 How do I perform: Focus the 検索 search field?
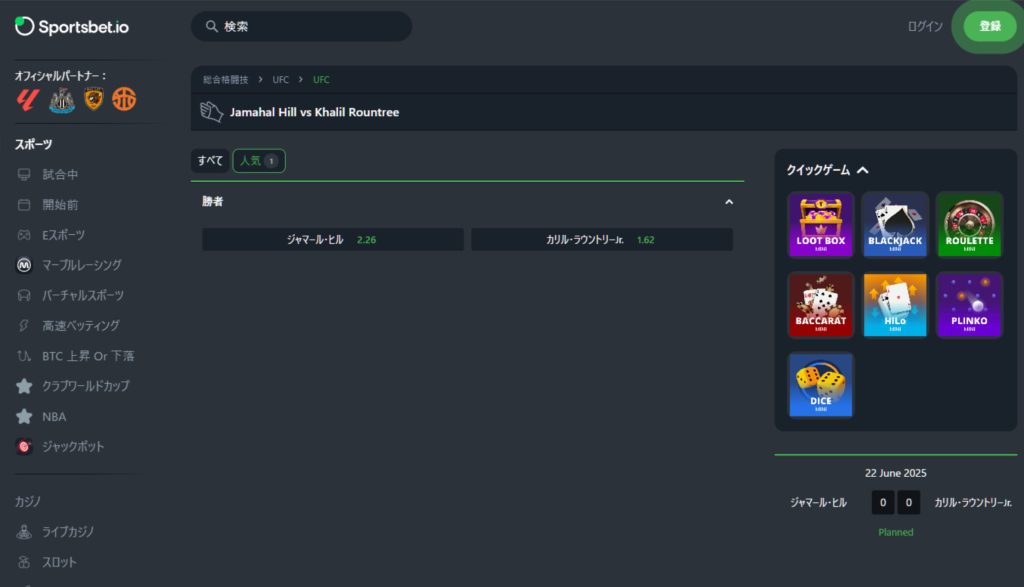tap(301, 26)
